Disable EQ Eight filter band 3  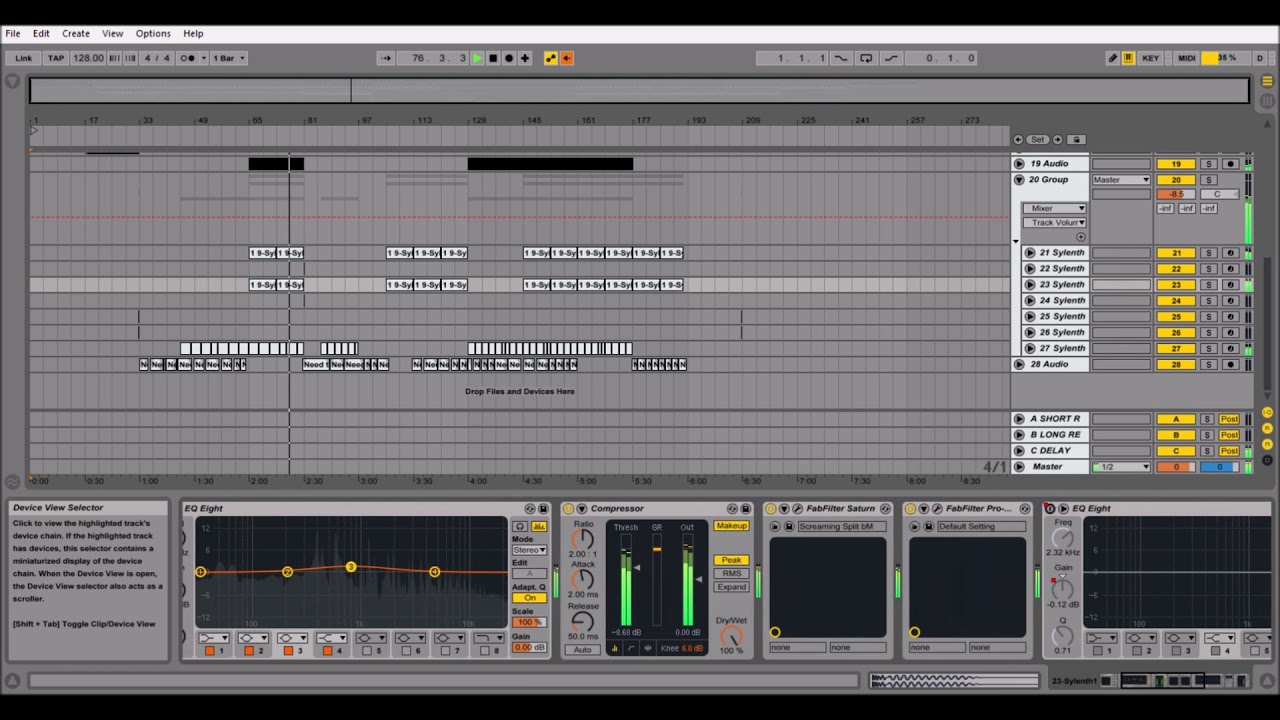click(x=288, y=651)
